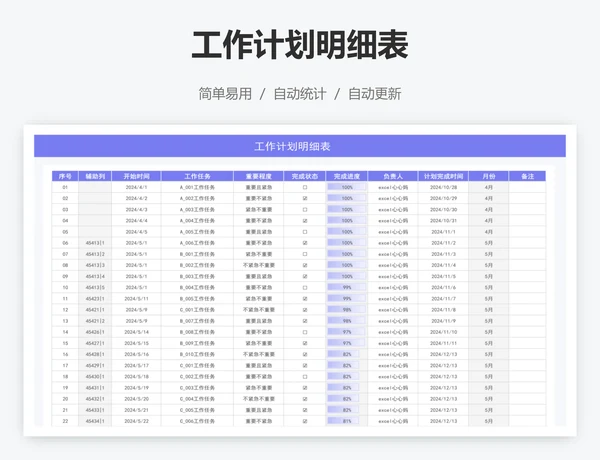Toggle the 完成状态 checkbox in row 07

(x=305, y=254)
